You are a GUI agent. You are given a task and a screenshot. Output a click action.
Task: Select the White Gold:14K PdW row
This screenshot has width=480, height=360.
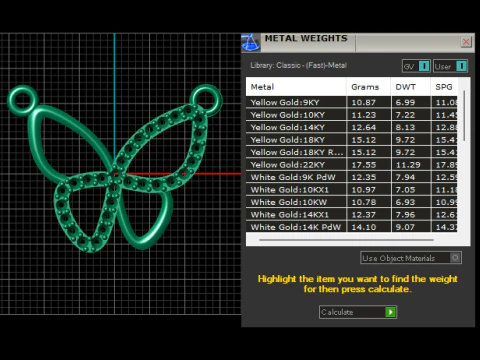click(x=352, y=227)
